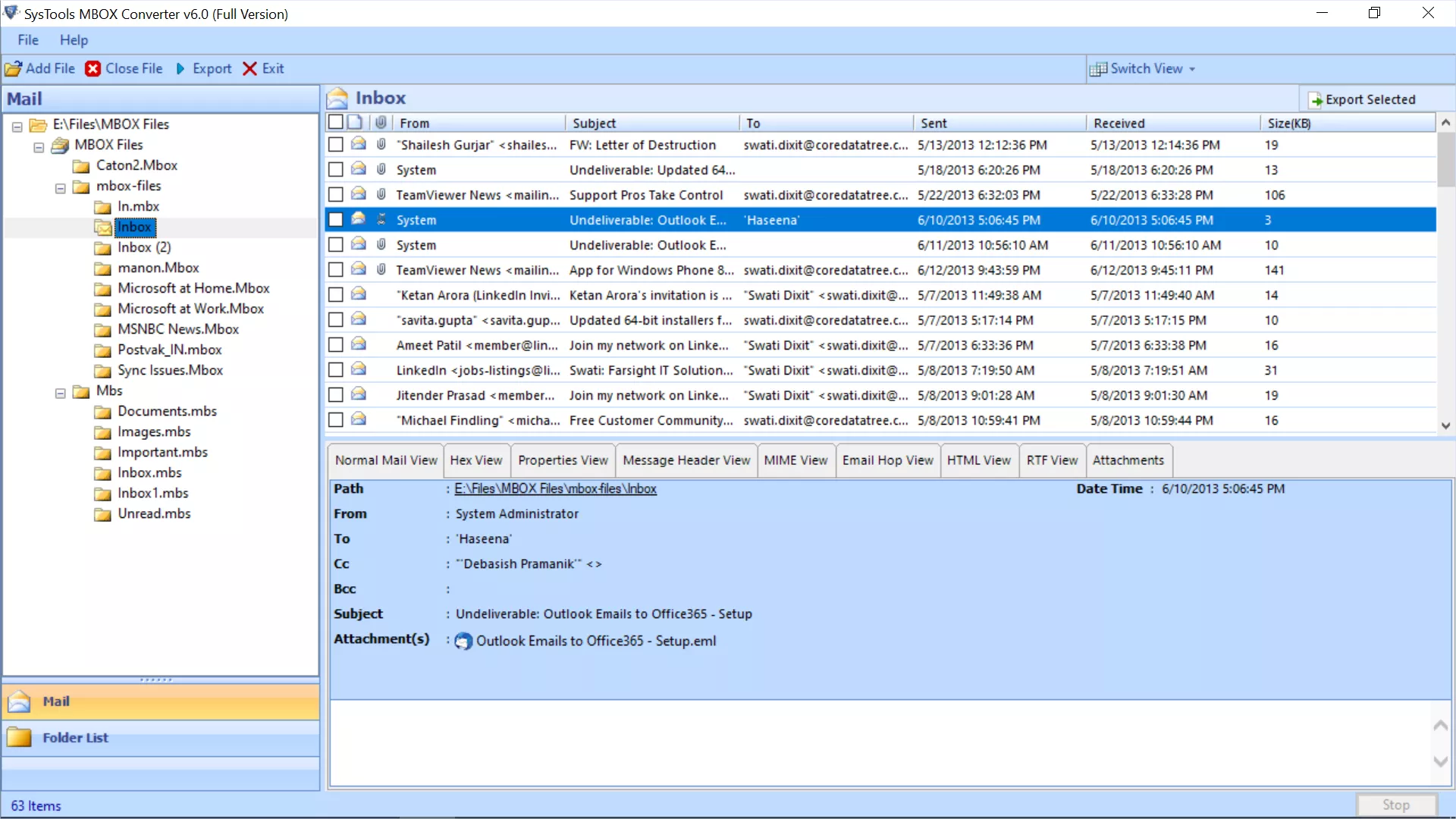This screenshot has width=1456, height=819.
Task: Click the Caton2.Mbox folder icon
Action: coord(81,165)
